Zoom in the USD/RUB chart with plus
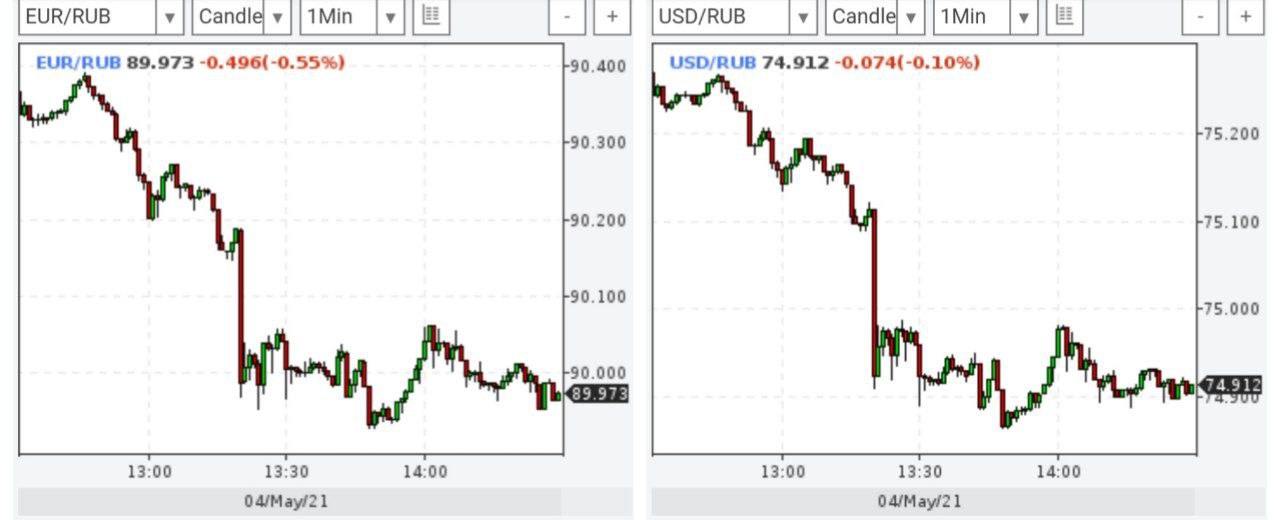The height and width of the screenshot is (520, 1278). [x=1245, y=17]
